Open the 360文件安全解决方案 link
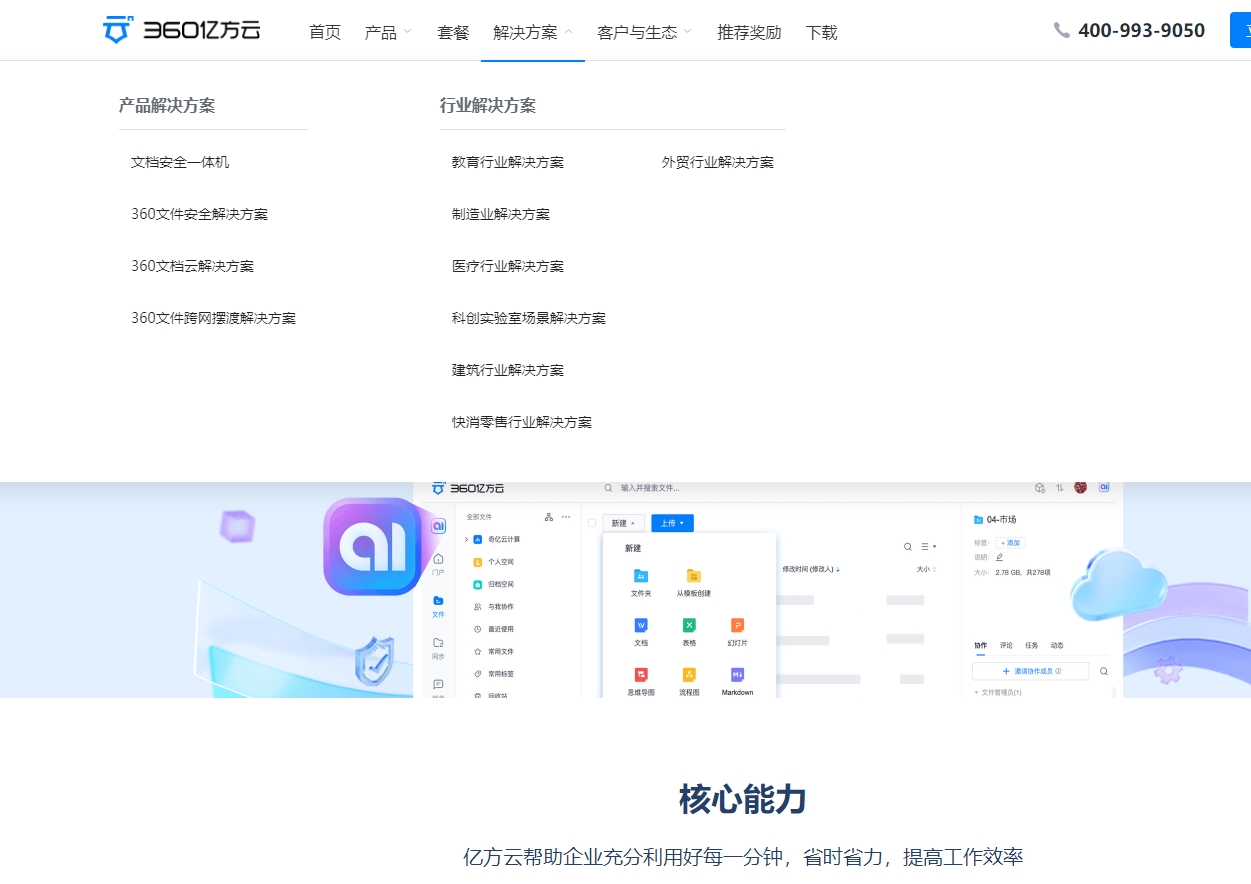The width and height of the screenshot is (1251, 884). coord(199,214)
